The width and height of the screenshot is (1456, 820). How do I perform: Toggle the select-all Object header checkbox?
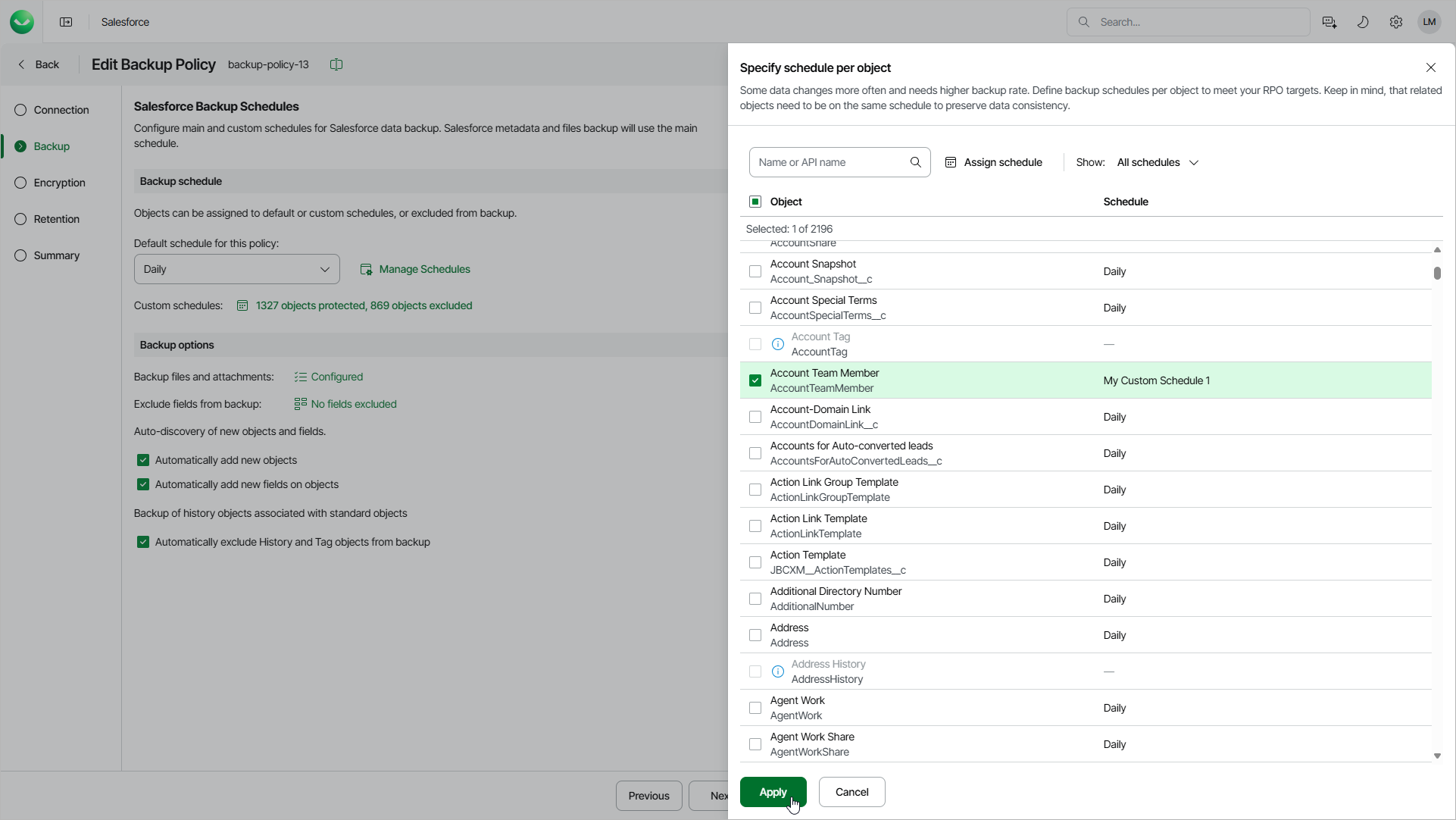coord(755,202)
